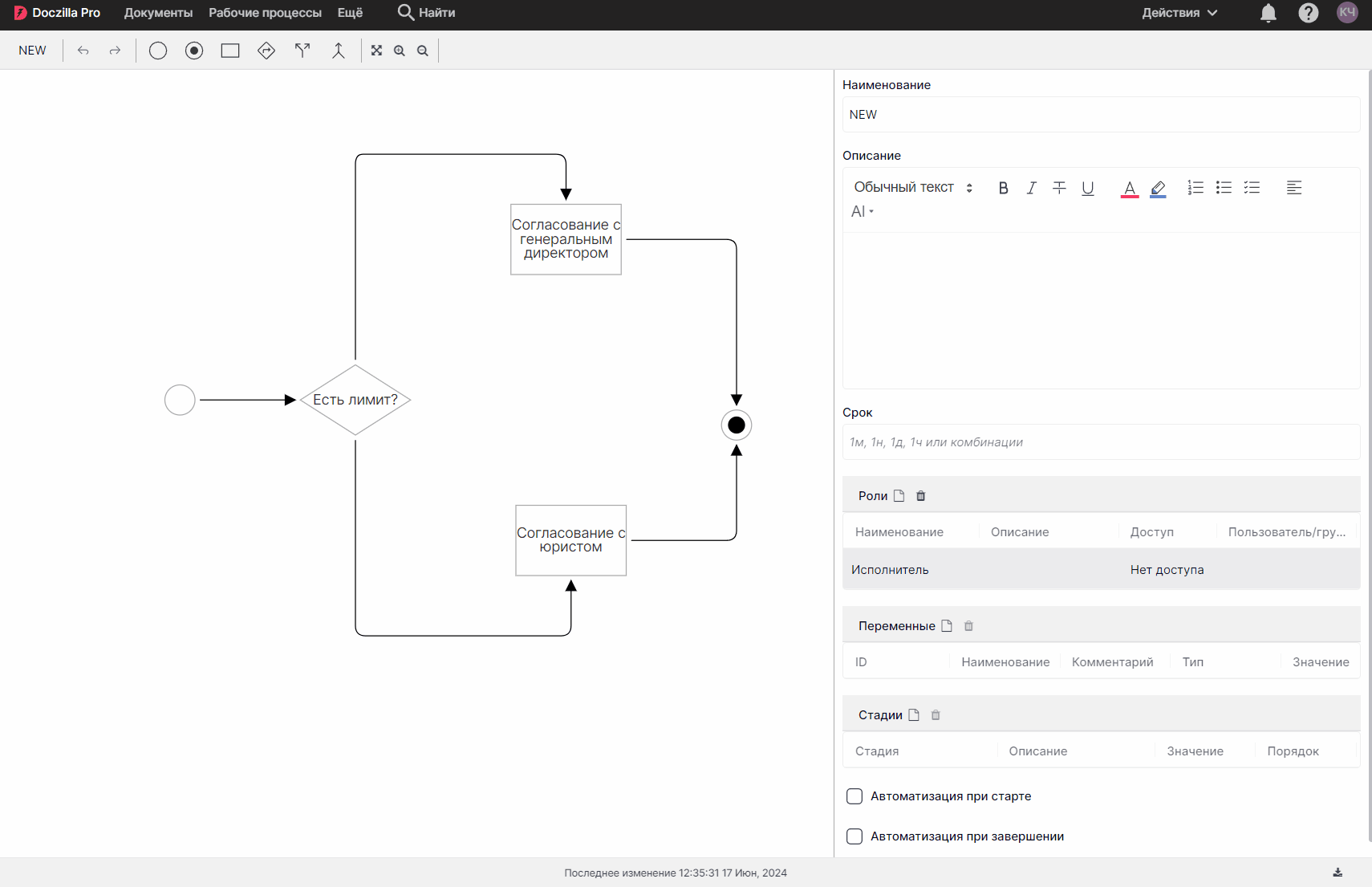1372x887 pixels.
Task: Click the Наименование name input field
Action: pyautogui.click(x=1101, y=115)
